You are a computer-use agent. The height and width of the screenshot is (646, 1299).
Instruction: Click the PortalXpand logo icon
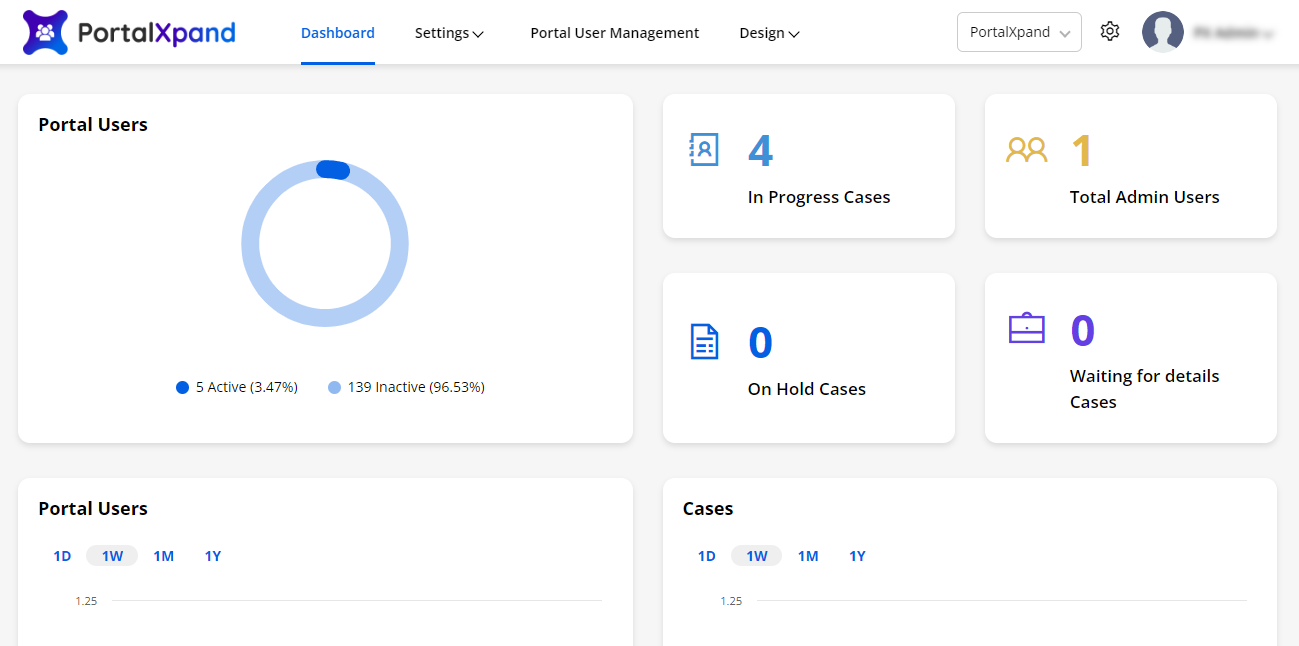(x=45, y=33)
